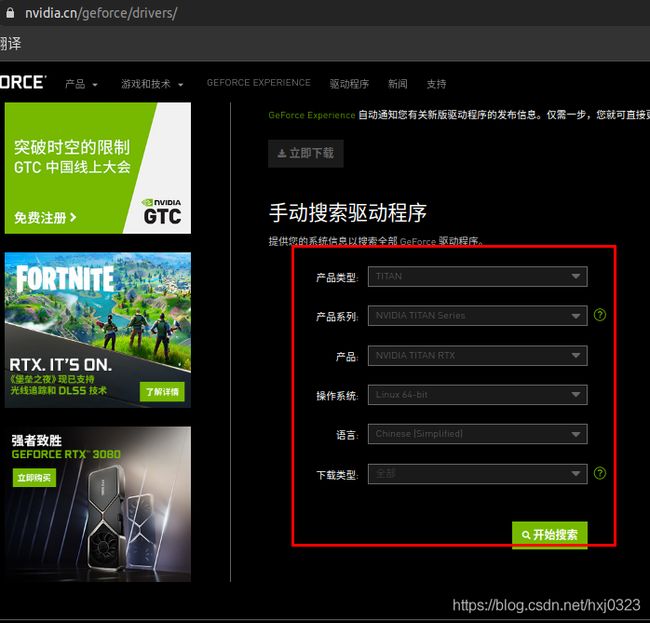Click the 产品类型 field label
This screenshot has width=650, height=623.
click(x=337, y=277)
